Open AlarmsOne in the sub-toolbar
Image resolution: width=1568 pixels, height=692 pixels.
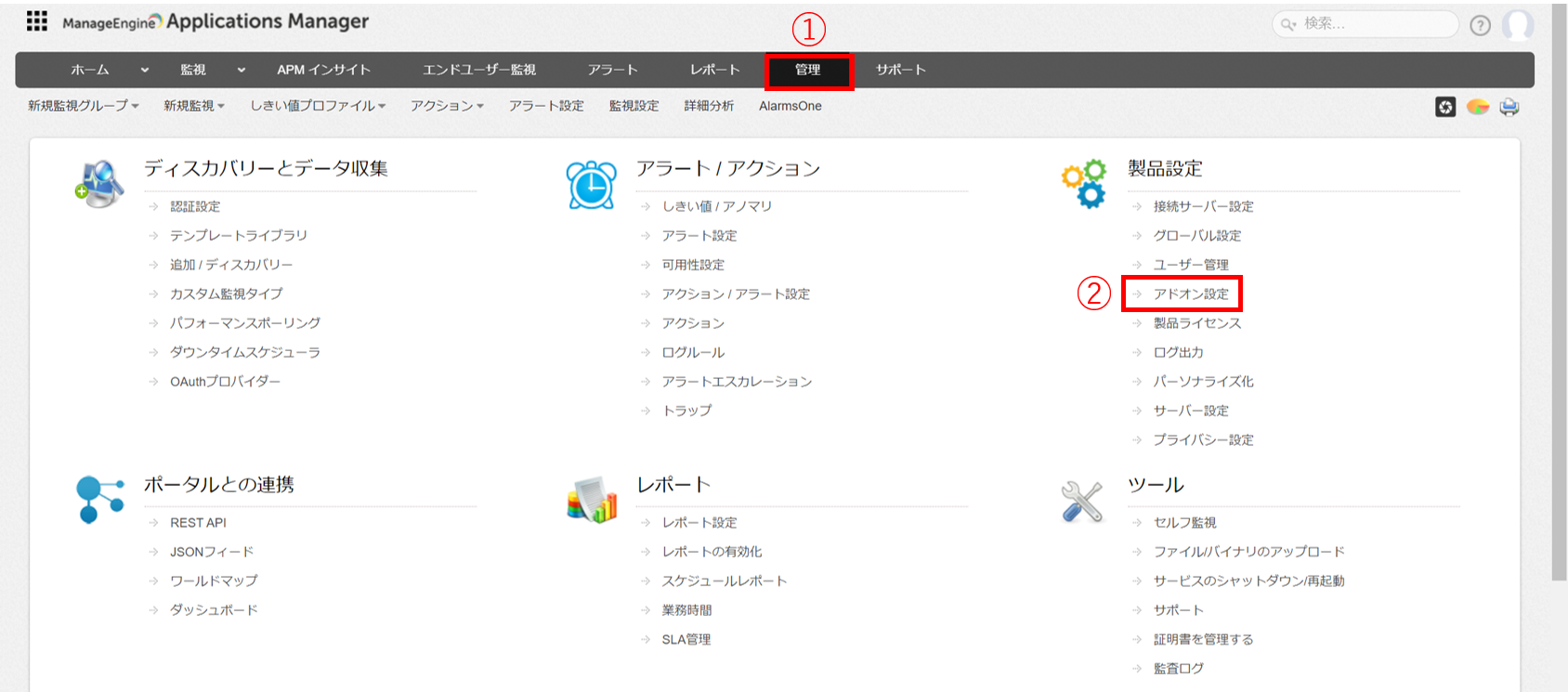click(791, 106)
